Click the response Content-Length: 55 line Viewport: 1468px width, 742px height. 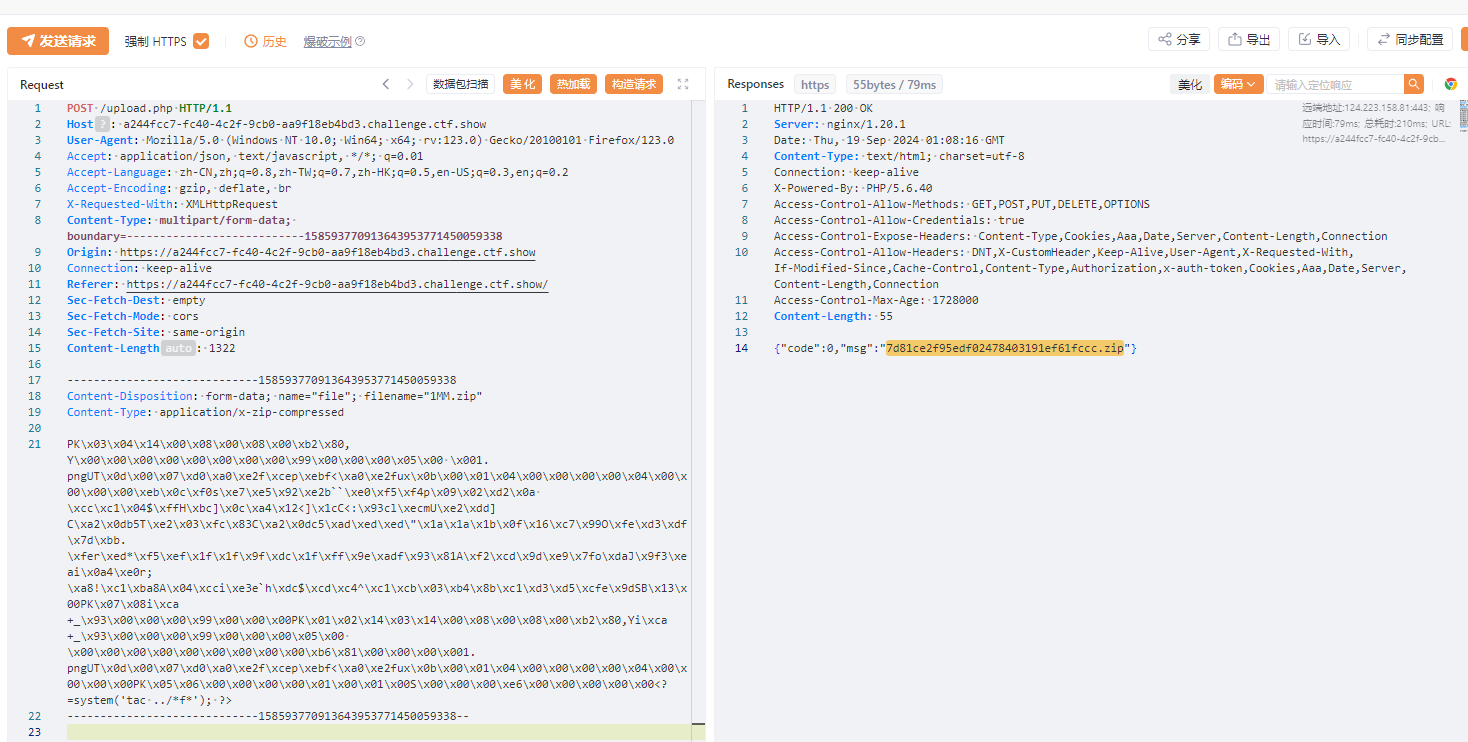coord(833,316)
